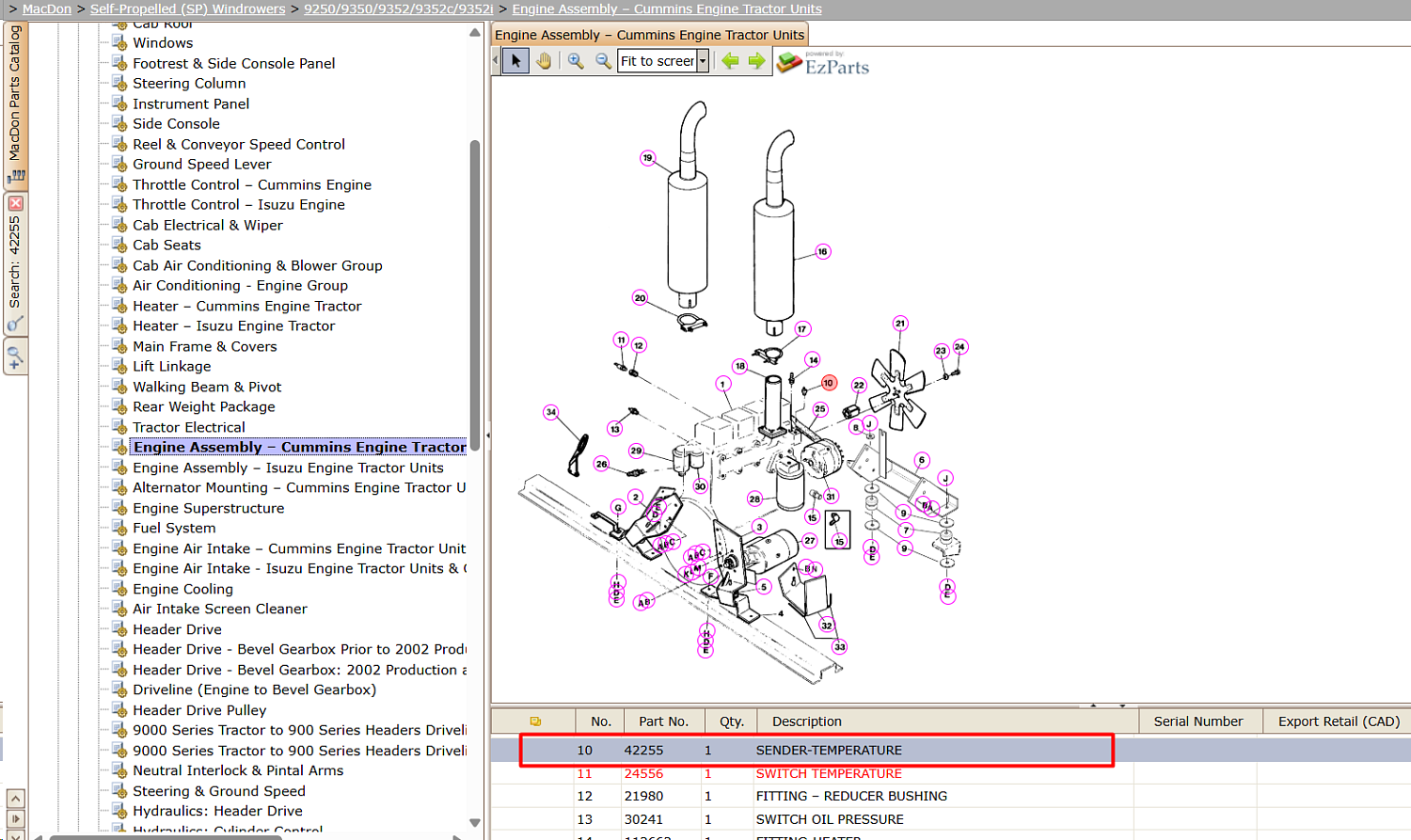Select Reel & Conveyor Speed Control
The width and height of the screenshot is (1411, 840).
(x=239, y=144)
